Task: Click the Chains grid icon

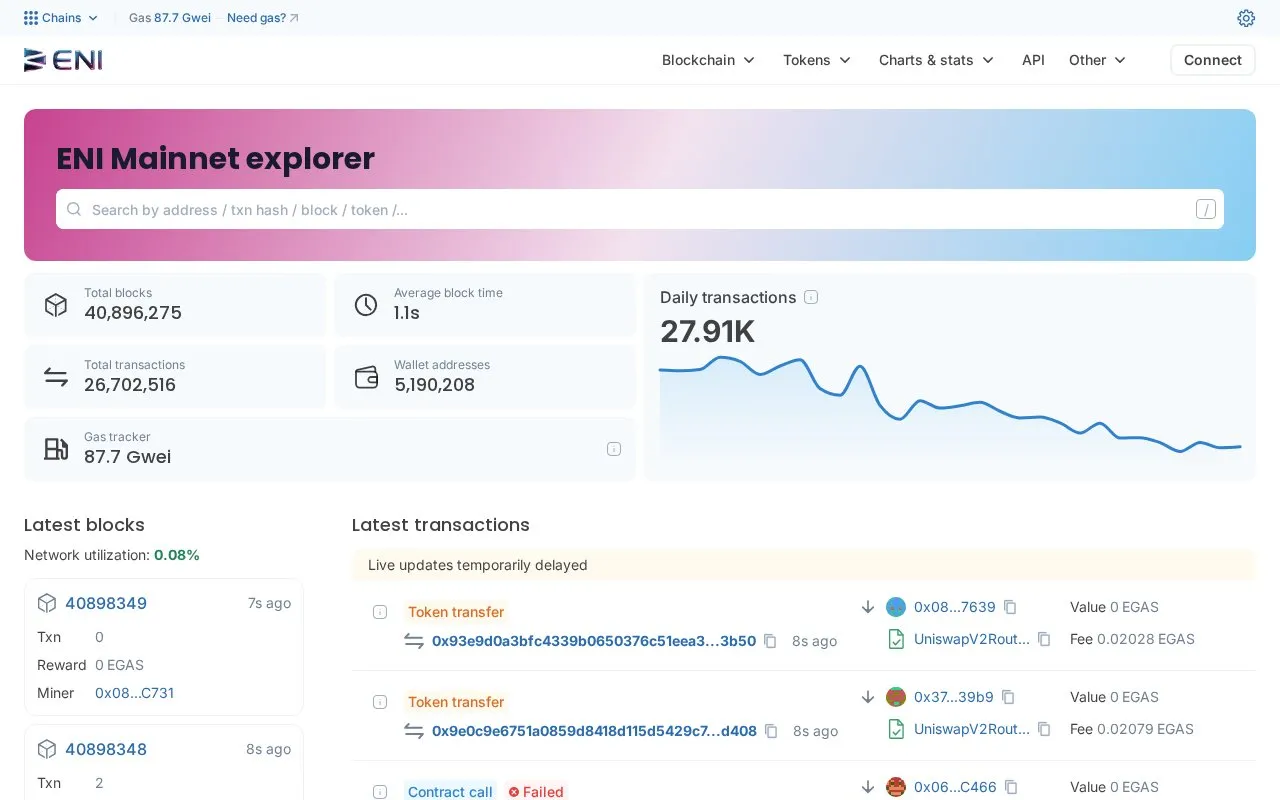Action: point(31,18)
